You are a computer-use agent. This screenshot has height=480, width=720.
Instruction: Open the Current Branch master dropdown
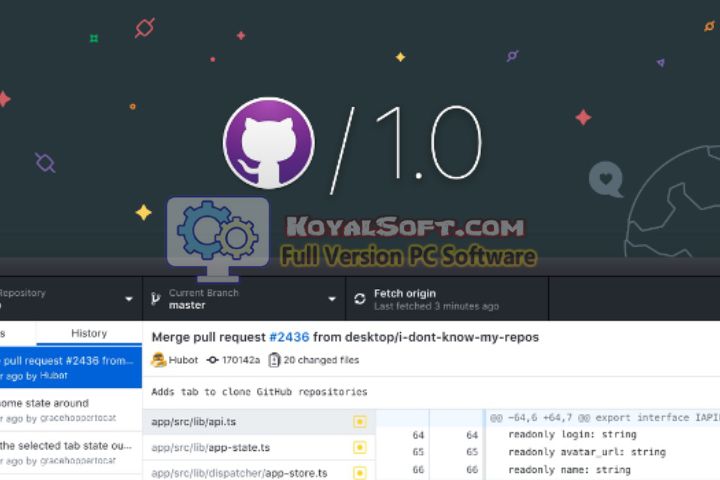coord(244,299)
